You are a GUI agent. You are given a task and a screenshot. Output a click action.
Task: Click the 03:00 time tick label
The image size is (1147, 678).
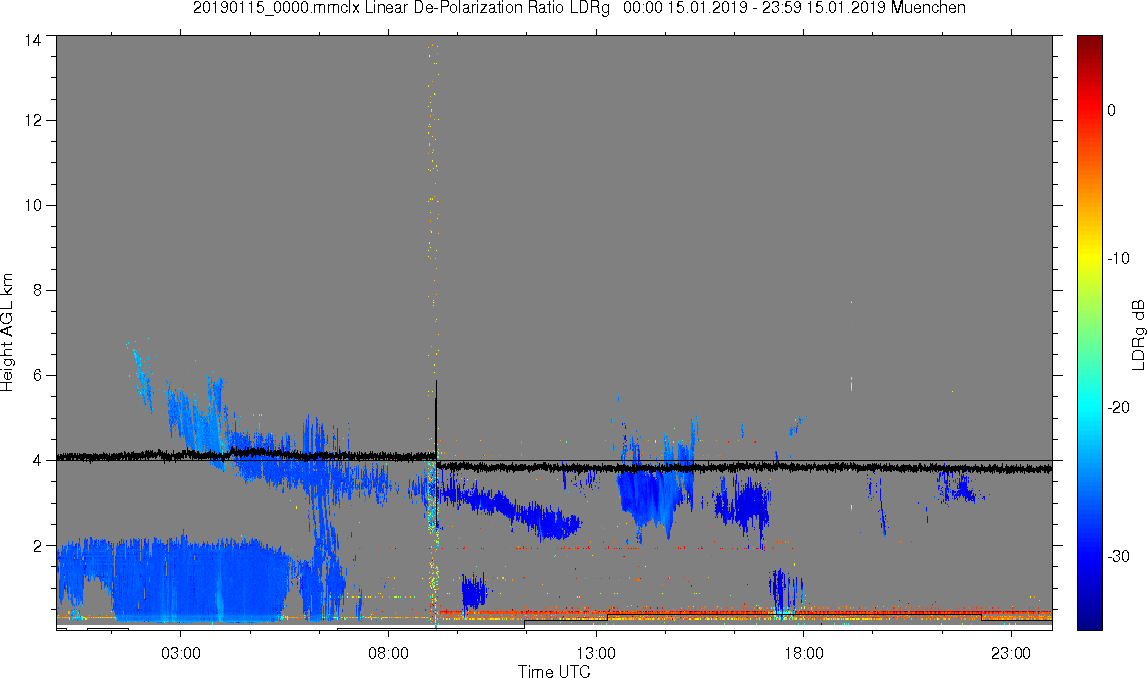point(181,653)
